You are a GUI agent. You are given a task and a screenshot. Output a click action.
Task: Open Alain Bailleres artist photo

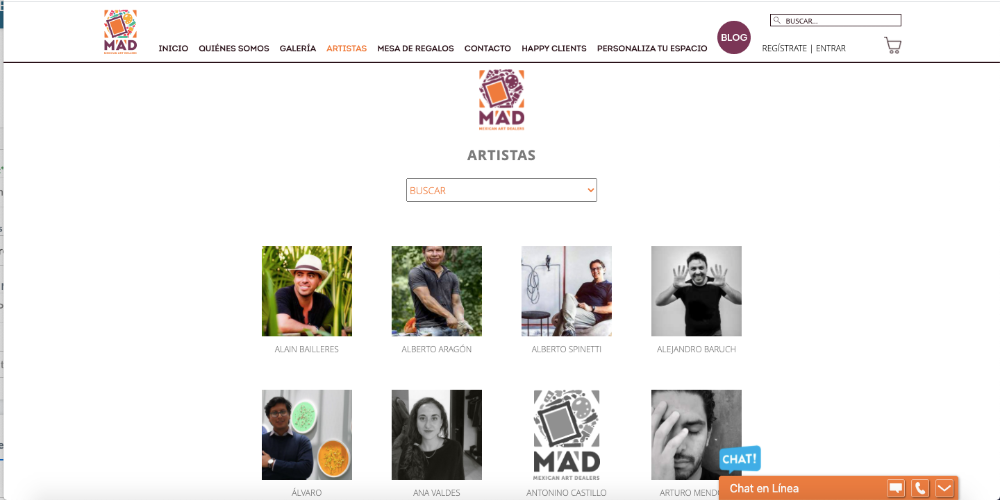(x=307, y=291)
